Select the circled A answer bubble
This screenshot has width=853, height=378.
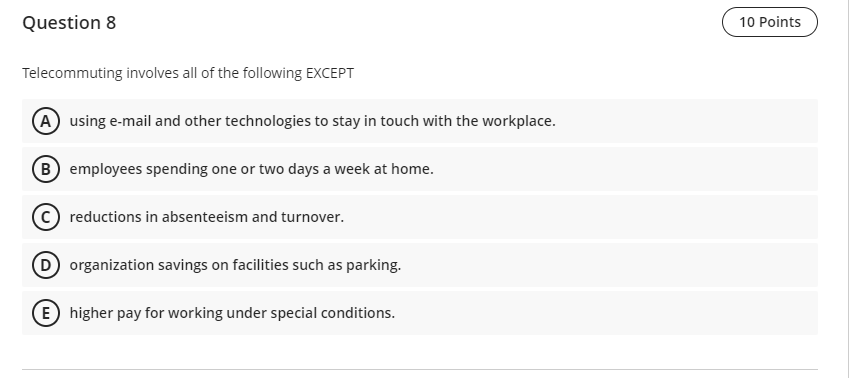tap(46, 121)
